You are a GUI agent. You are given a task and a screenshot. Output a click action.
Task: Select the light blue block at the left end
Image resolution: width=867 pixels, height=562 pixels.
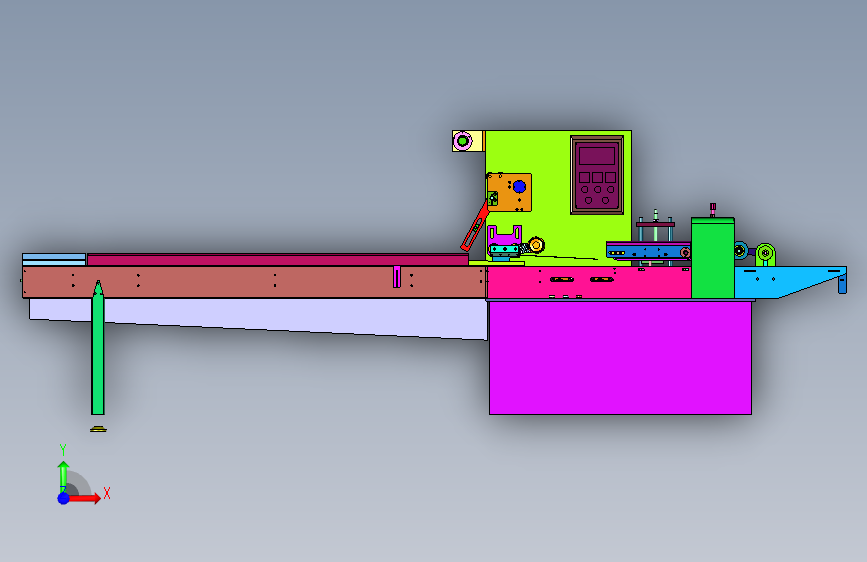(x=54, y=259)
